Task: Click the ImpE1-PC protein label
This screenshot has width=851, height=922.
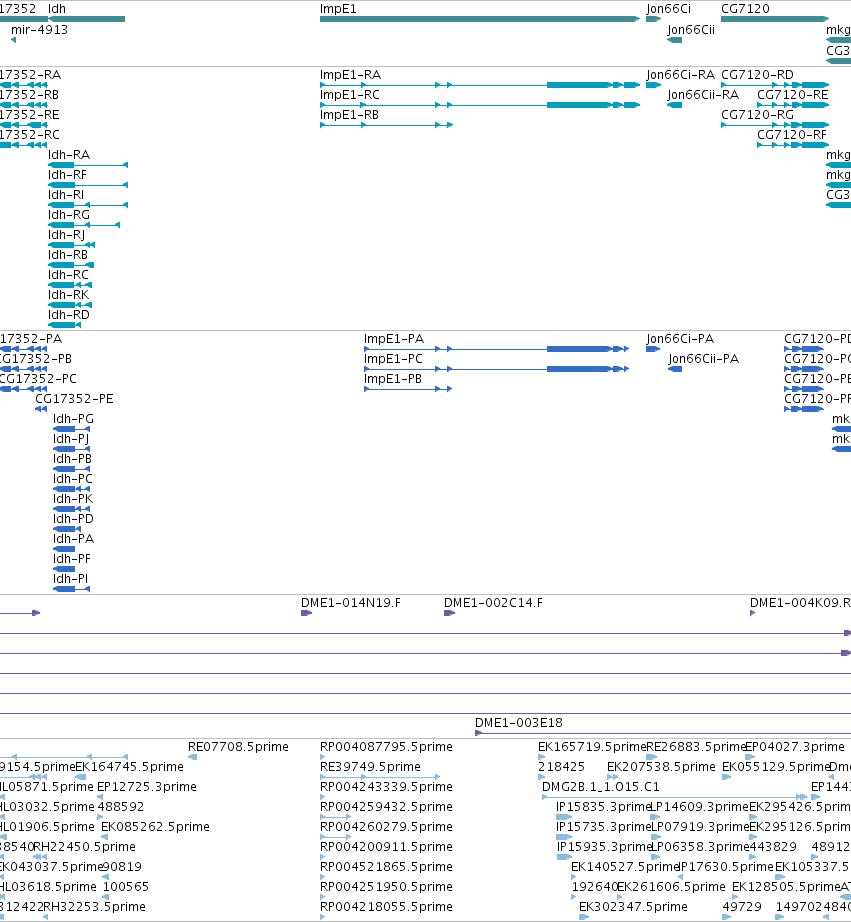Action: 393,359
